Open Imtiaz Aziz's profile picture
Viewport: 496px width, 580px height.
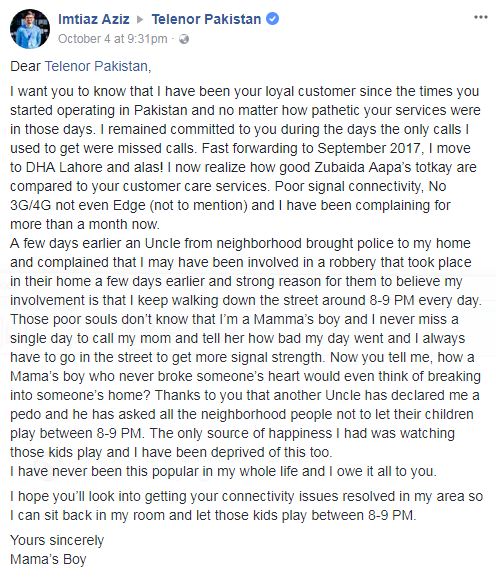click(30, 29)
